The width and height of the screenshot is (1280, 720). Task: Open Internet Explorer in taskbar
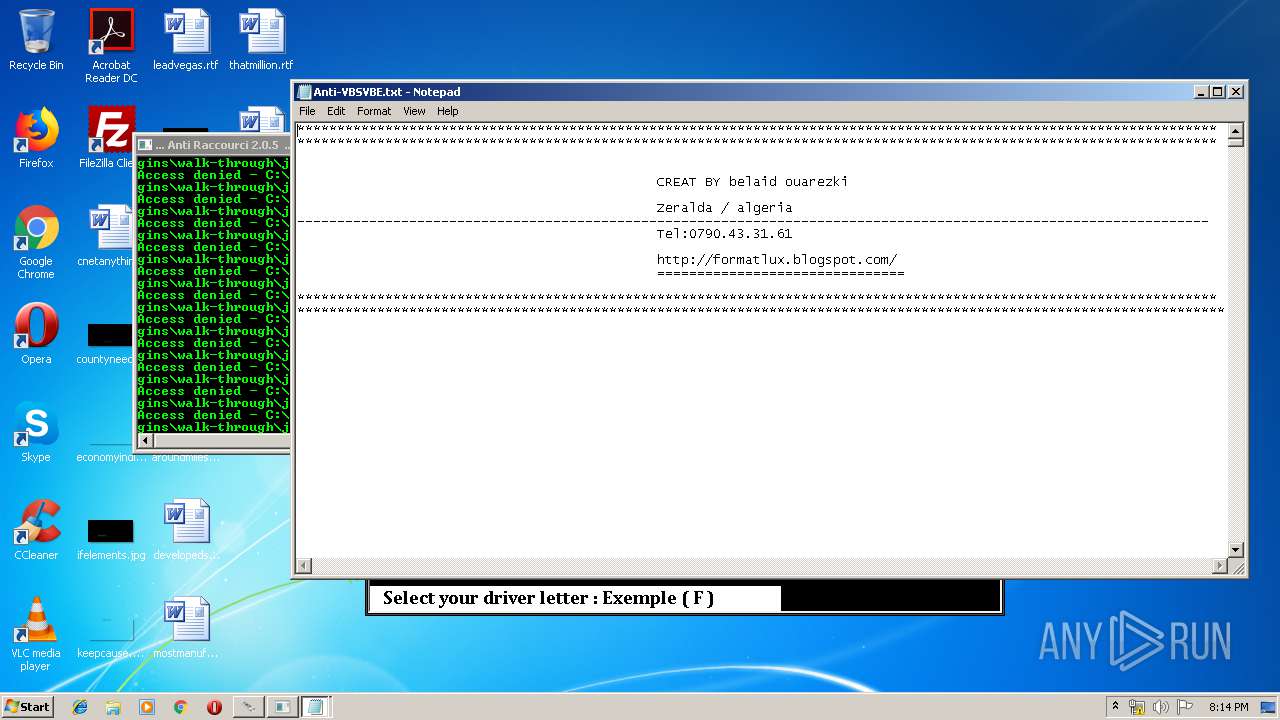80,707
